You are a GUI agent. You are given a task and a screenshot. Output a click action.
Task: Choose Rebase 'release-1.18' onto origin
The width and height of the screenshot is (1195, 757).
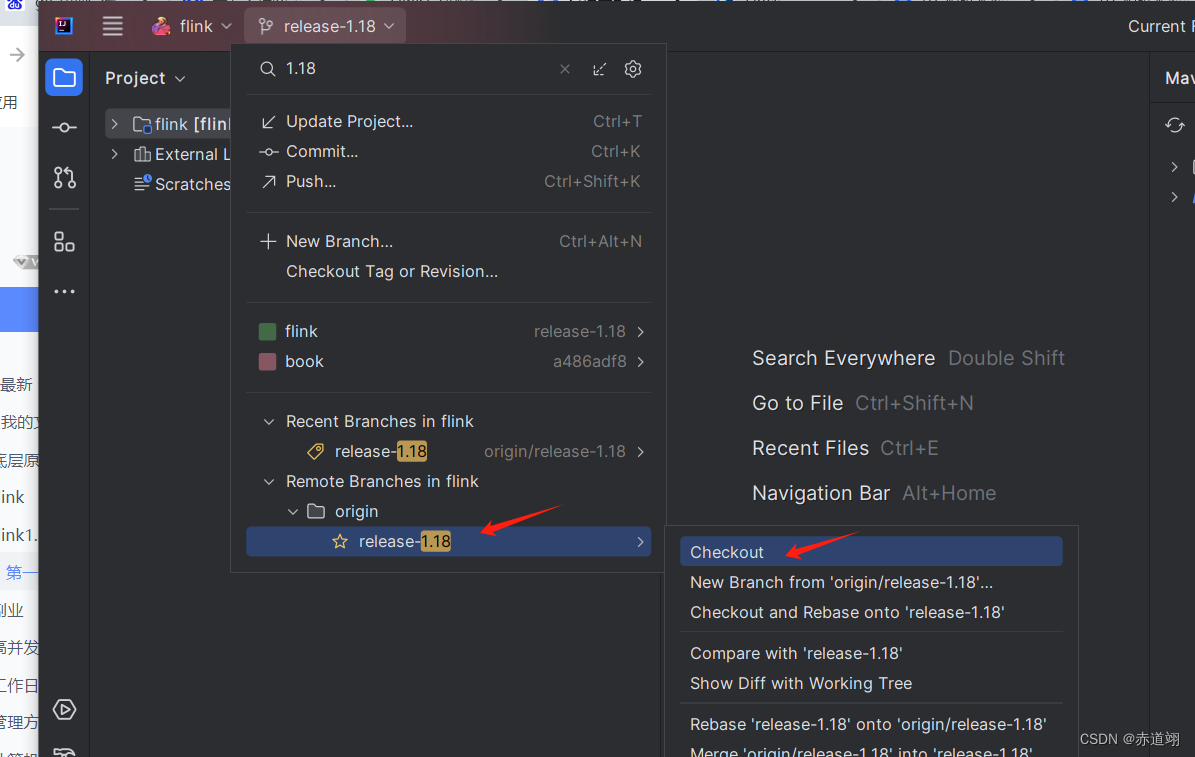(871, 724)
